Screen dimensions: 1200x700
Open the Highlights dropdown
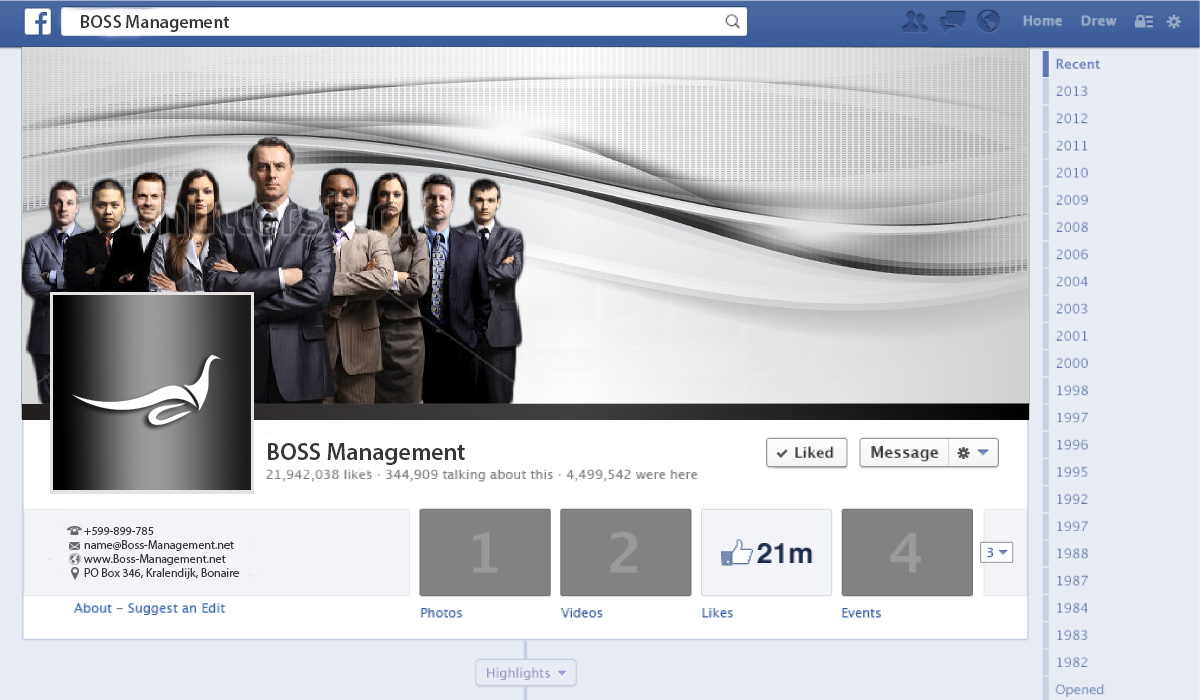[x=526, y=673]
